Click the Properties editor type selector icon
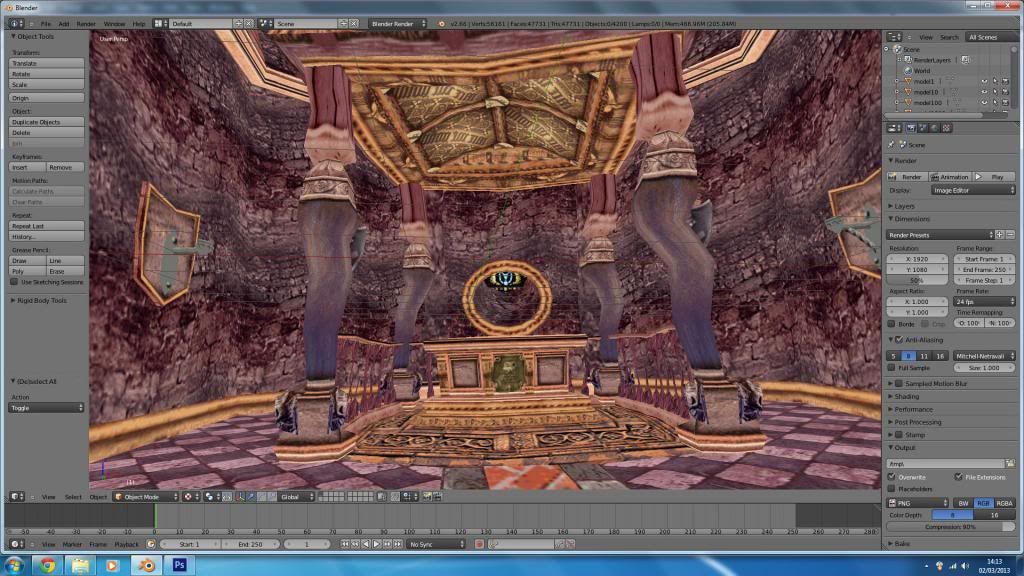Viewport: 1024px width, 576px height. point(894,128)
